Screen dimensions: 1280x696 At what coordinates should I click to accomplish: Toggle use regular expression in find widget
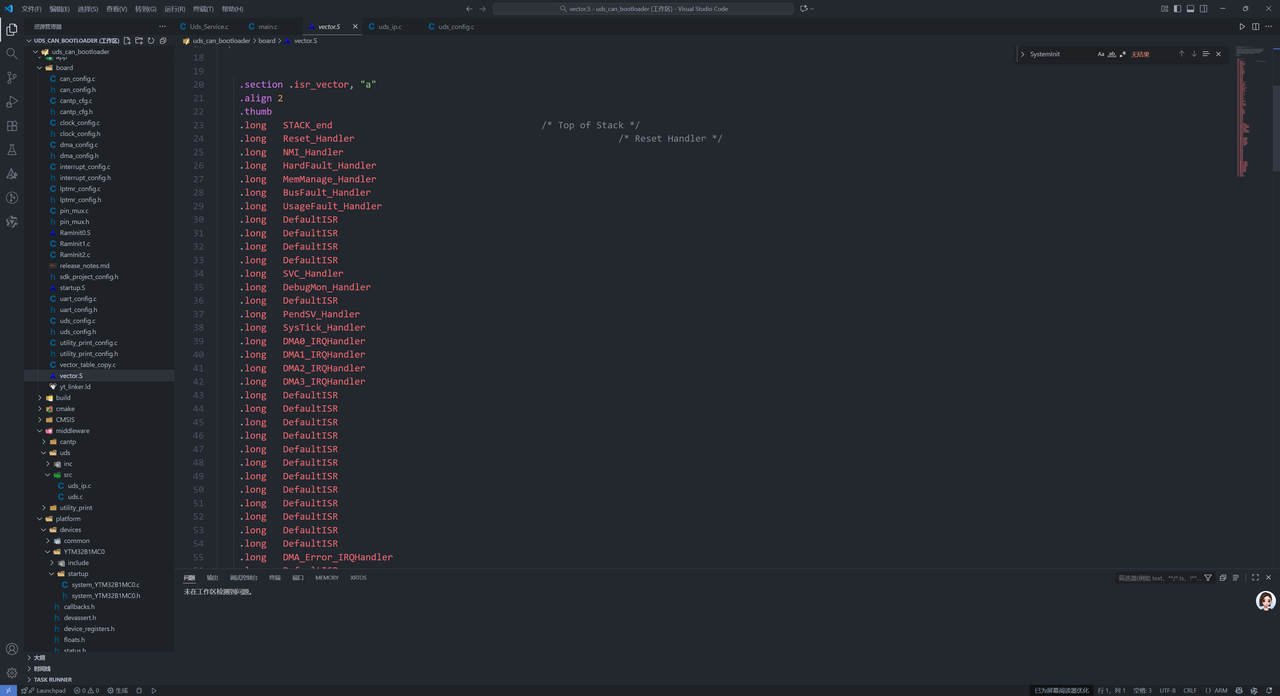point(1122,54)
